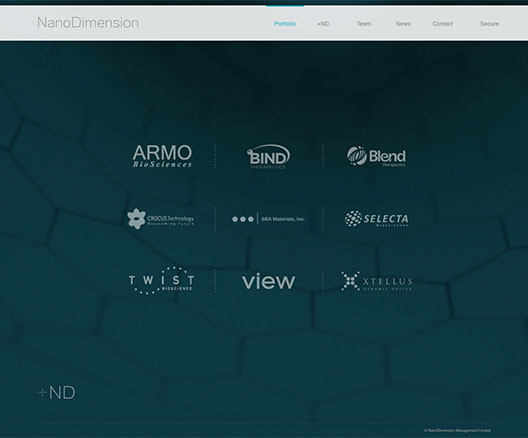
Task: Click the Twist Bioscience logo
Action: click(x=162, y=280)
